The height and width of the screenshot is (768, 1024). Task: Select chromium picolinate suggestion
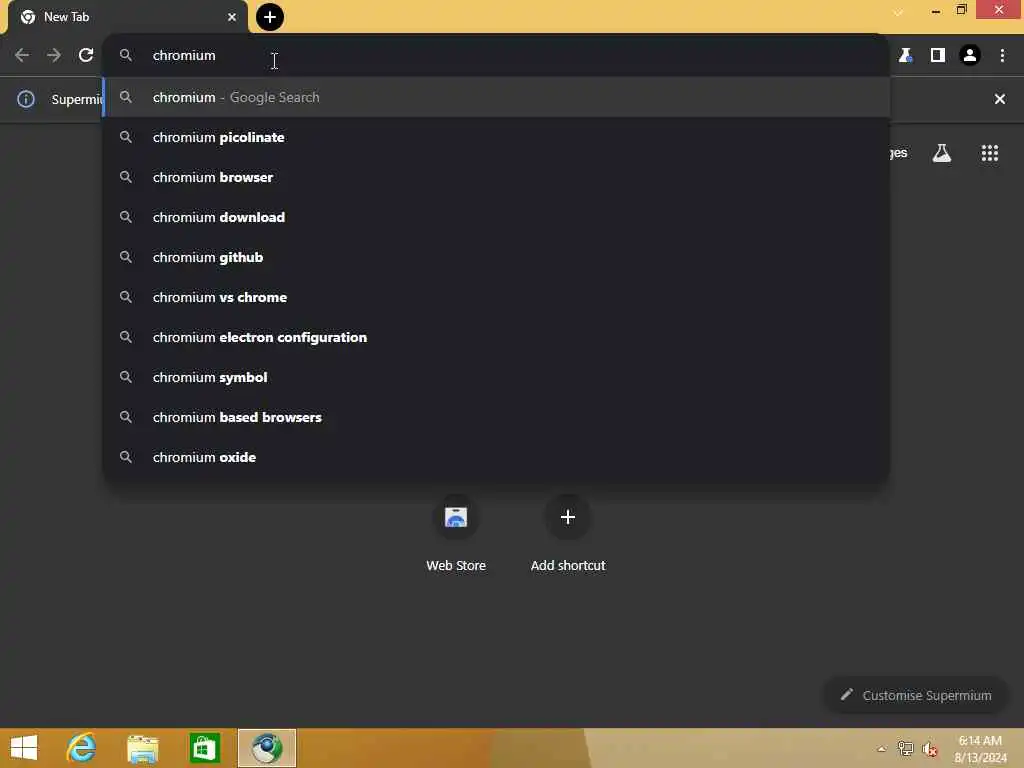click(x=496, y=137)
